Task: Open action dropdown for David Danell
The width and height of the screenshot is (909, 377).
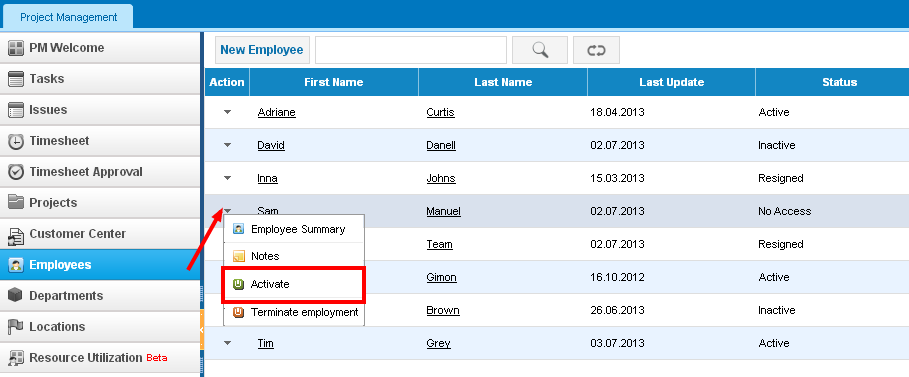Action: [227, 145]
